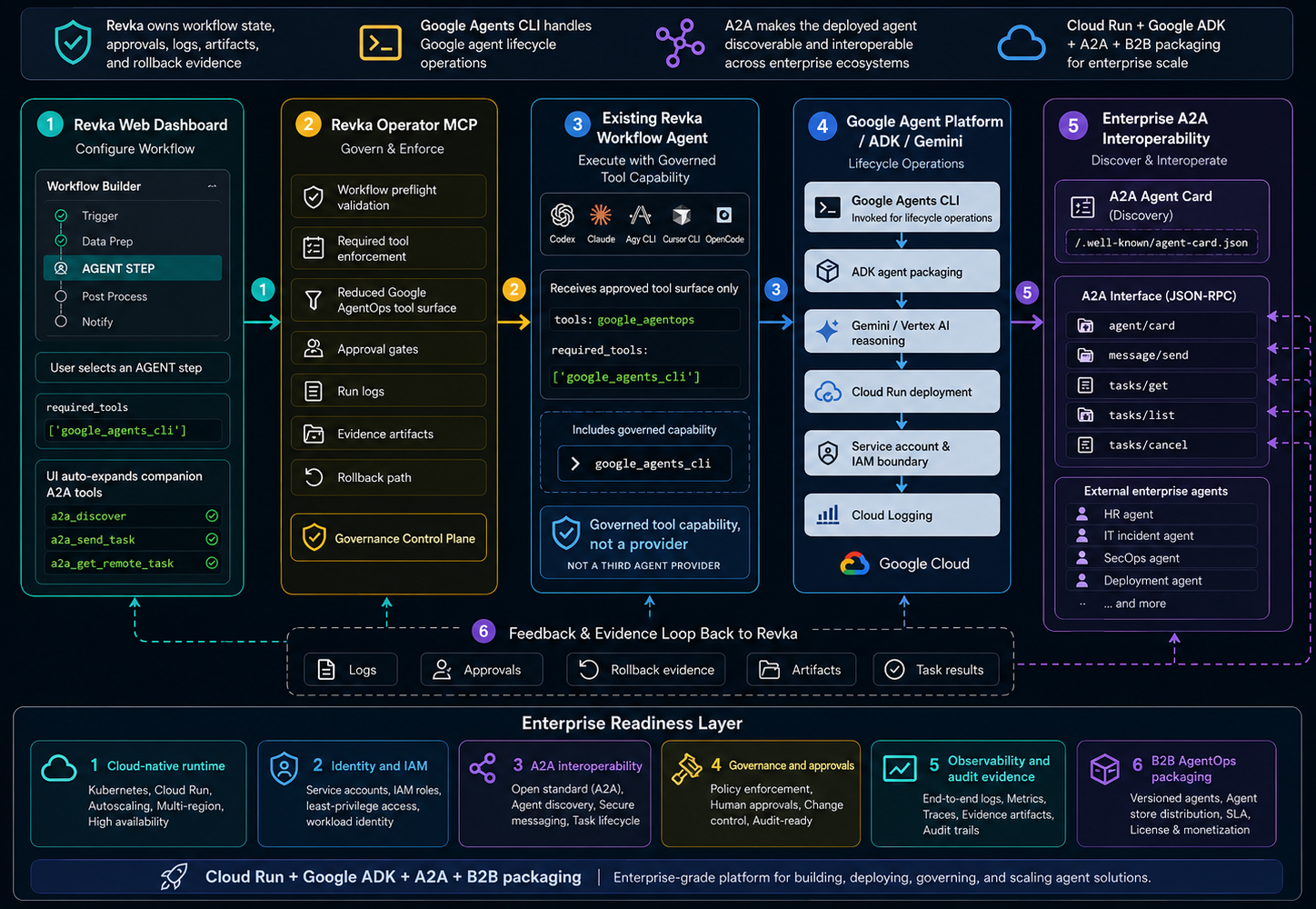
Task: Select the IT incident agent row
Action: 1161,536
